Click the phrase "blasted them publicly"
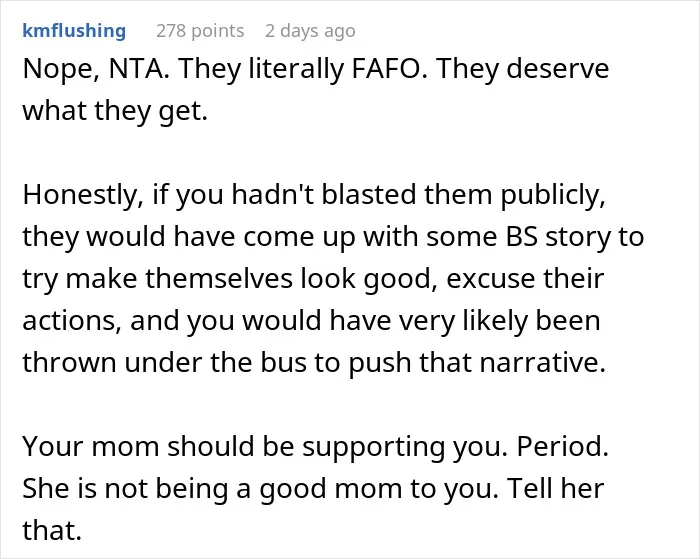This screenshot has height=559, width=700. (x=463, y=195)
